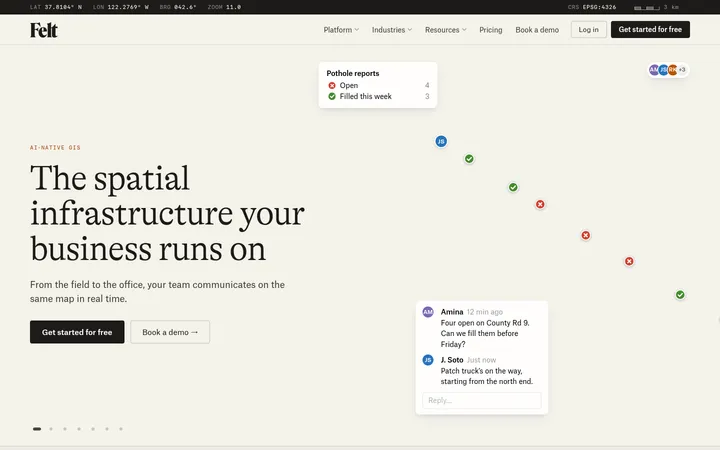Click the 'The spatial infrastructure' headline
The width and height of the screenshot is (720, 450).
[x=167, y=213]
